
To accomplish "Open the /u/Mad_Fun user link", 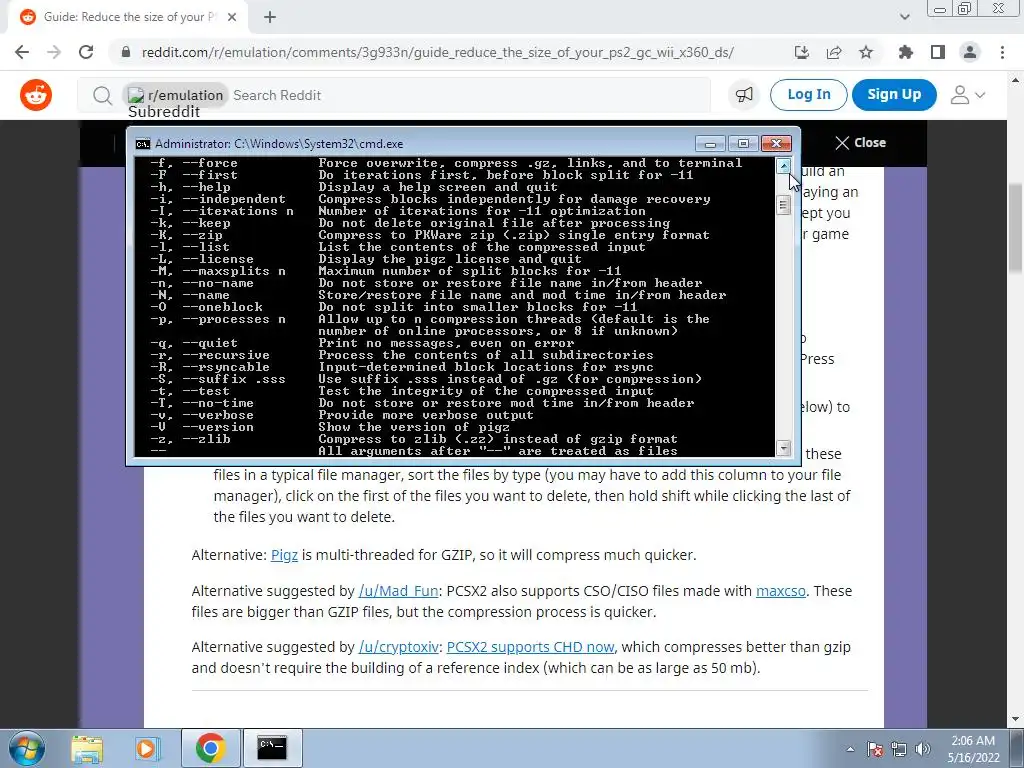I will 398,591.
